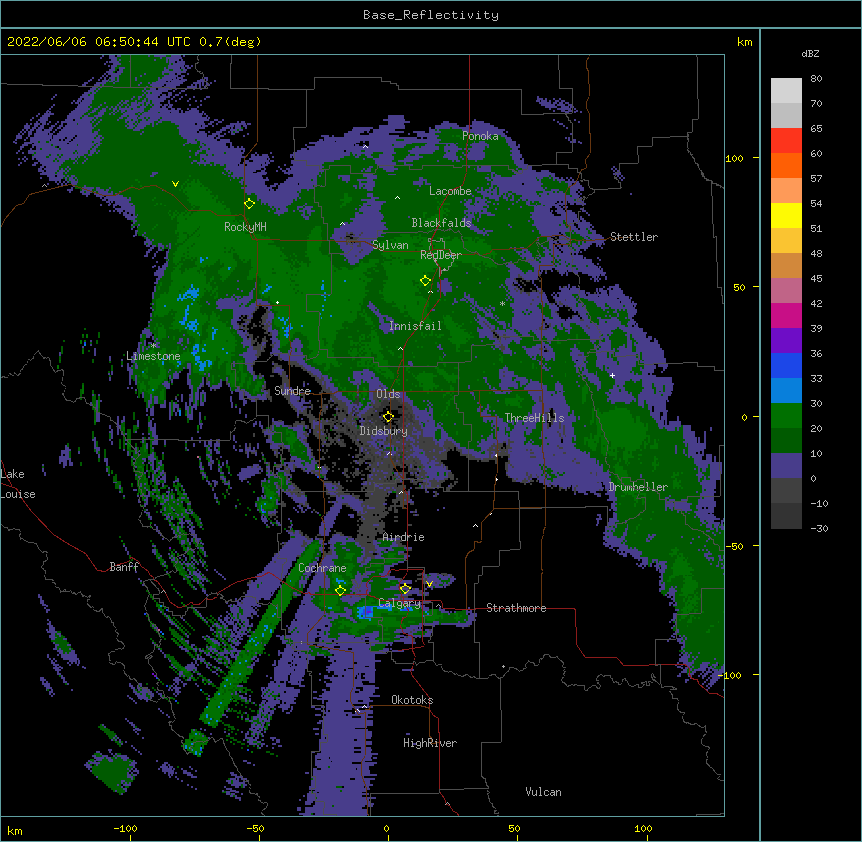Click the dBZ legend heading
862x842 pixels.
coord(810,53)
